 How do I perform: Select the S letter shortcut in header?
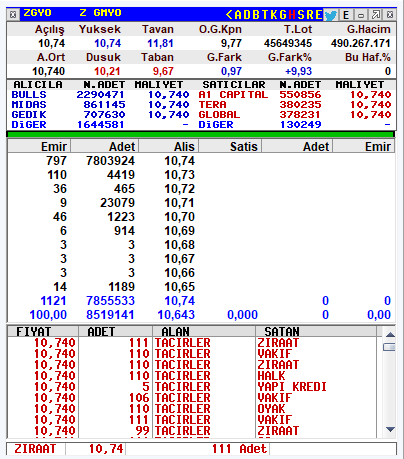coord(301,15)
